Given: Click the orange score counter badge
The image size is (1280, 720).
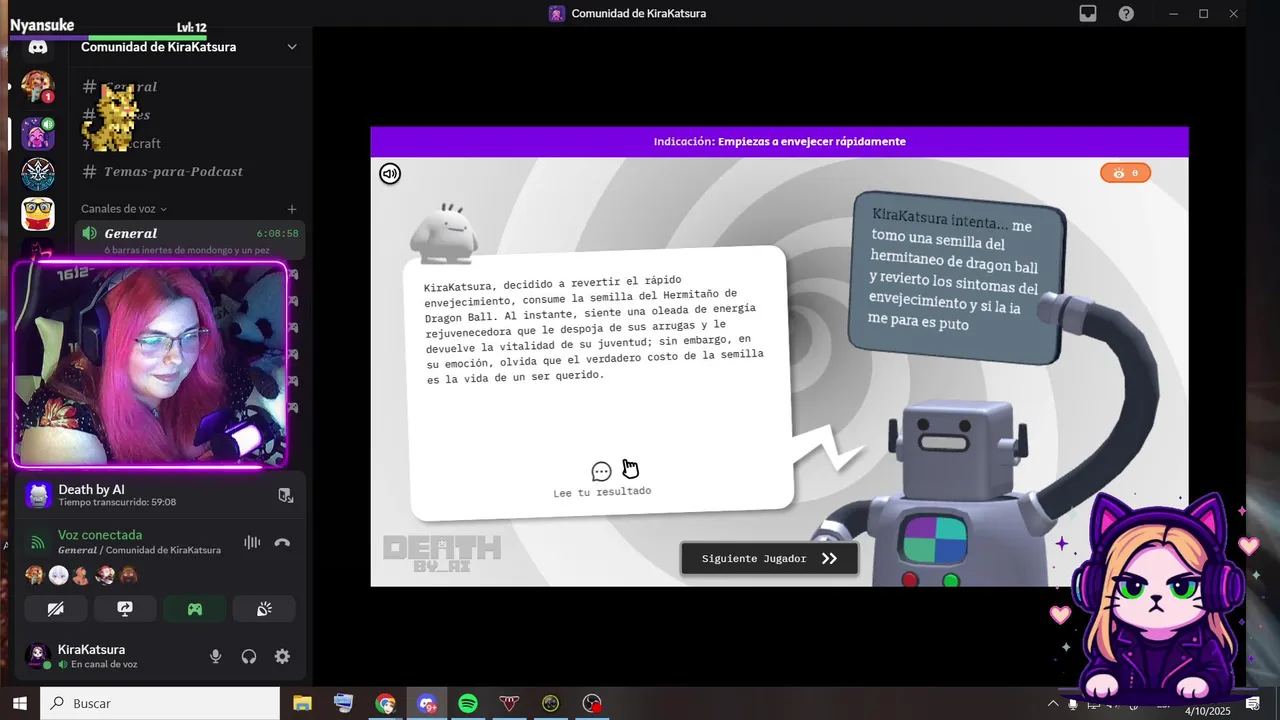Looking at the screenshot, I should [1126, 173].
